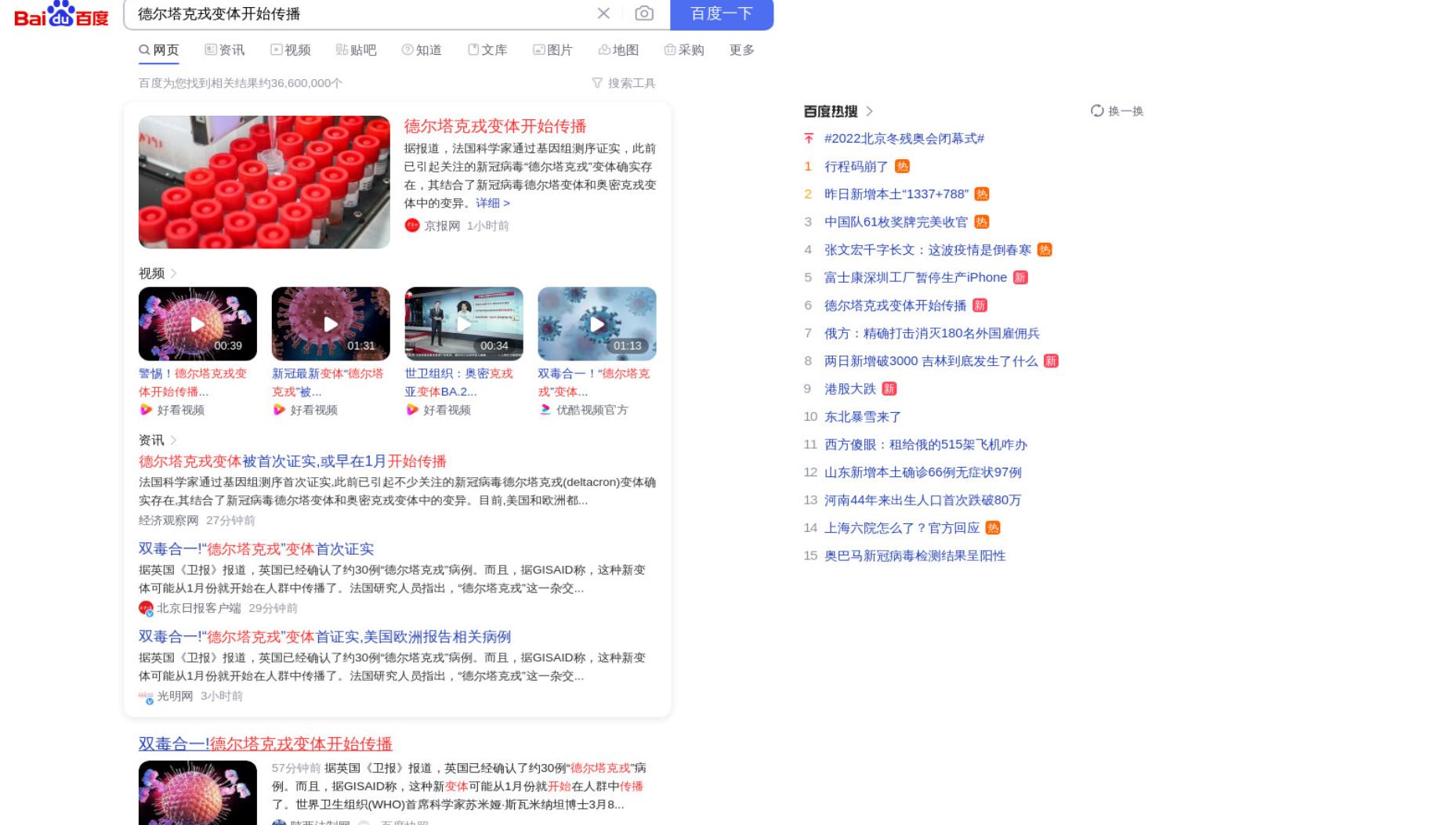Open the 贴吧 tab
The height and width of the screenshot is (825, 1456).
pyautogui.click(x=357, y=50)
